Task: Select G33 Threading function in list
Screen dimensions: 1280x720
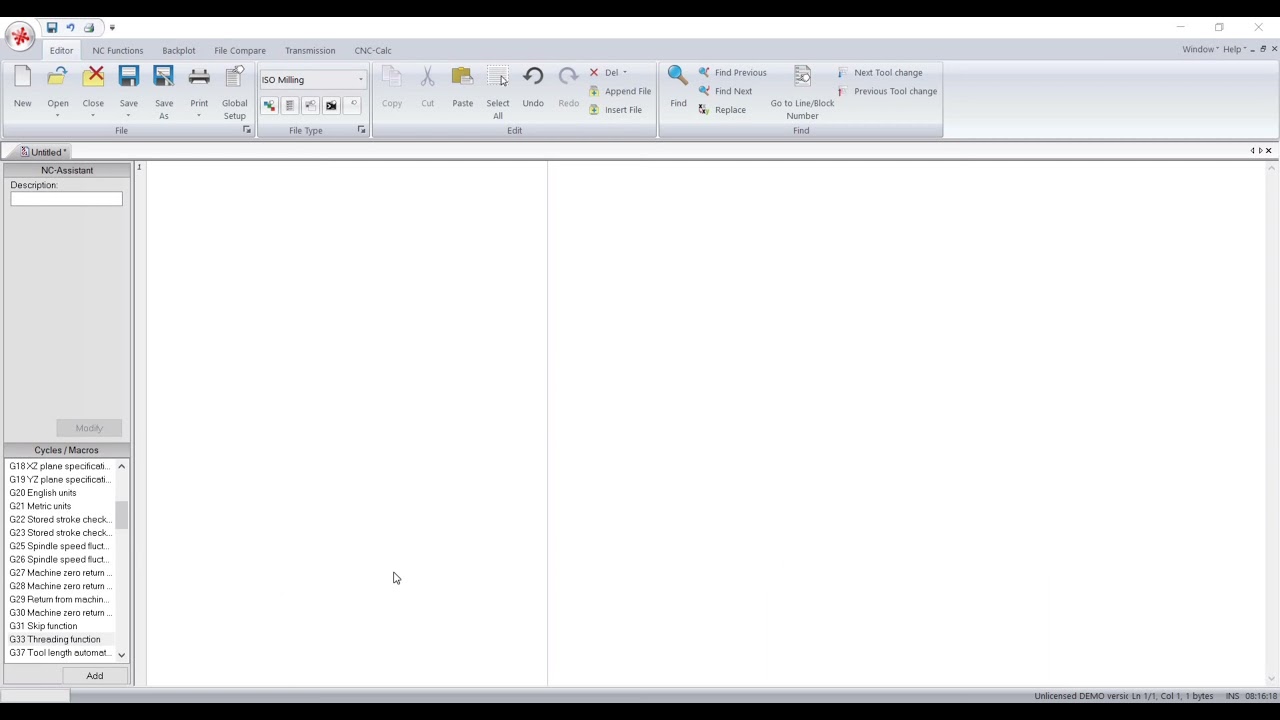Action: (55, 639)
